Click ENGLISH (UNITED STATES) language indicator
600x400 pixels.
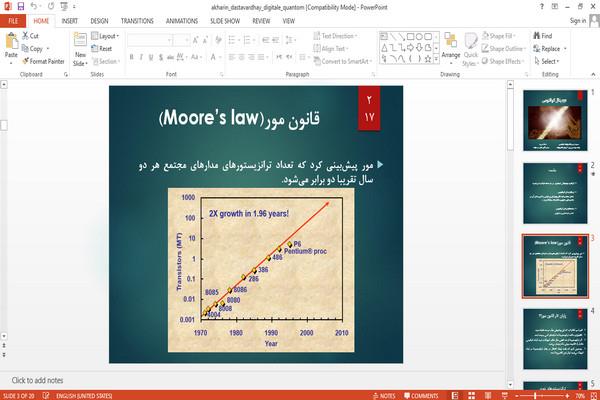84,396
